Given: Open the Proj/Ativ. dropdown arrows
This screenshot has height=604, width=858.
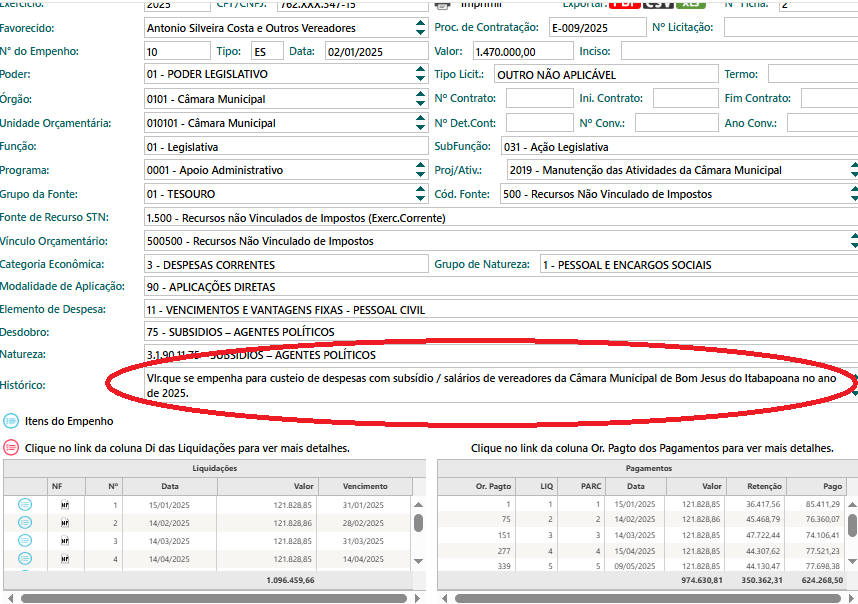Looking at the screenshot, I should click(853, 170).
